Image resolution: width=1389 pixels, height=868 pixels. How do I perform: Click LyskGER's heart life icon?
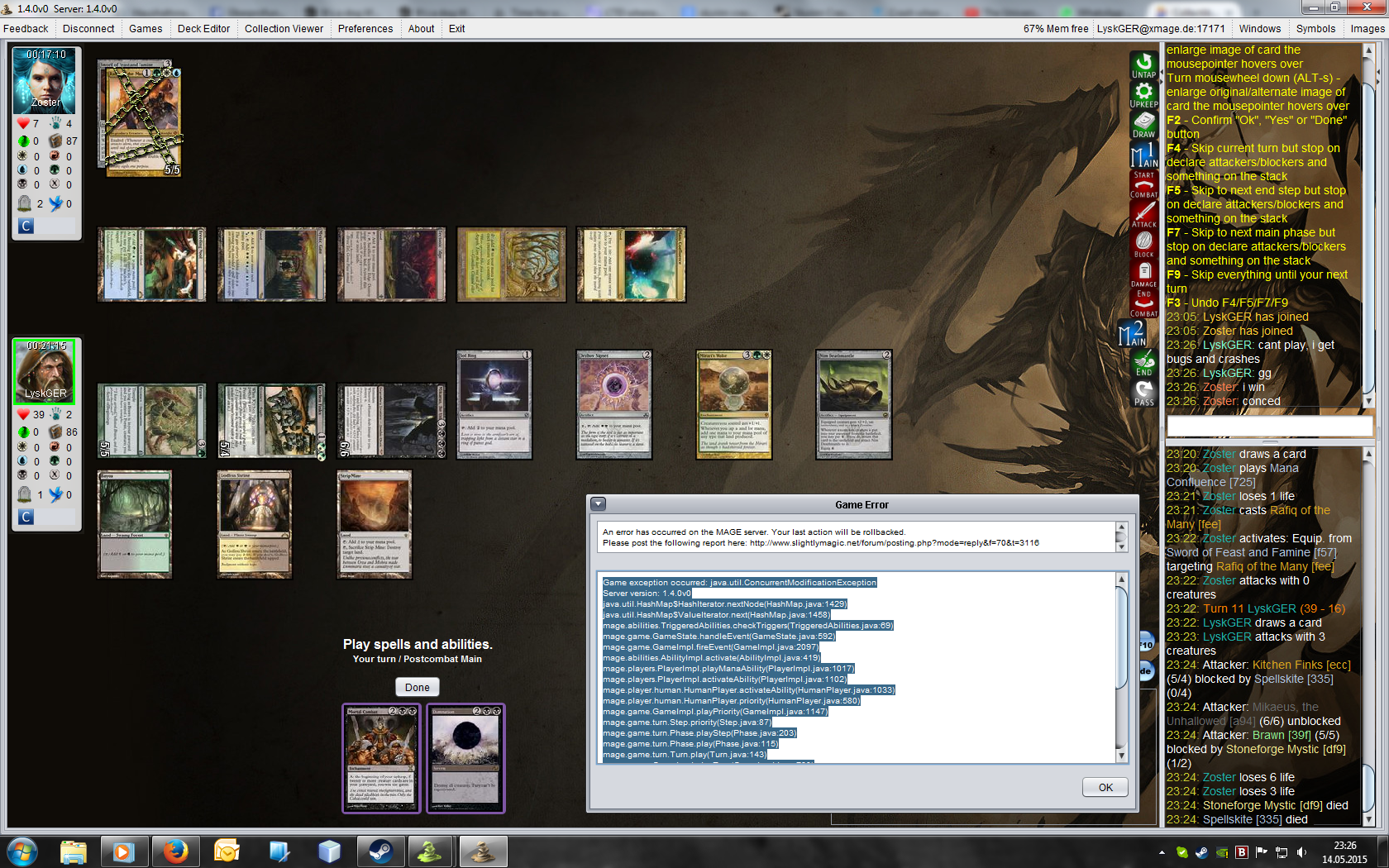[23, 414]
